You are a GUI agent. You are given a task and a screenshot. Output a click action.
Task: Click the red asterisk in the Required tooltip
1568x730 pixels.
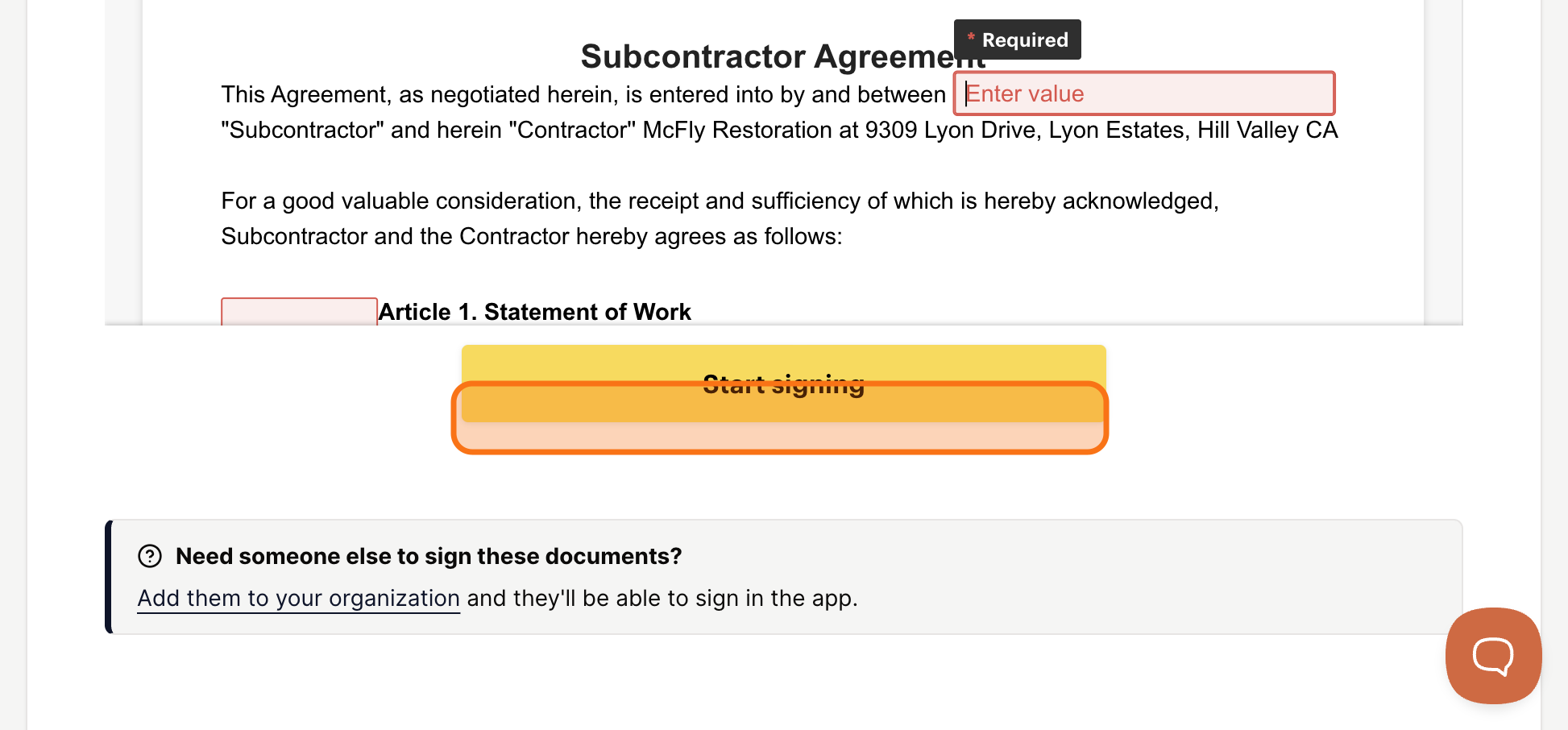971,37
